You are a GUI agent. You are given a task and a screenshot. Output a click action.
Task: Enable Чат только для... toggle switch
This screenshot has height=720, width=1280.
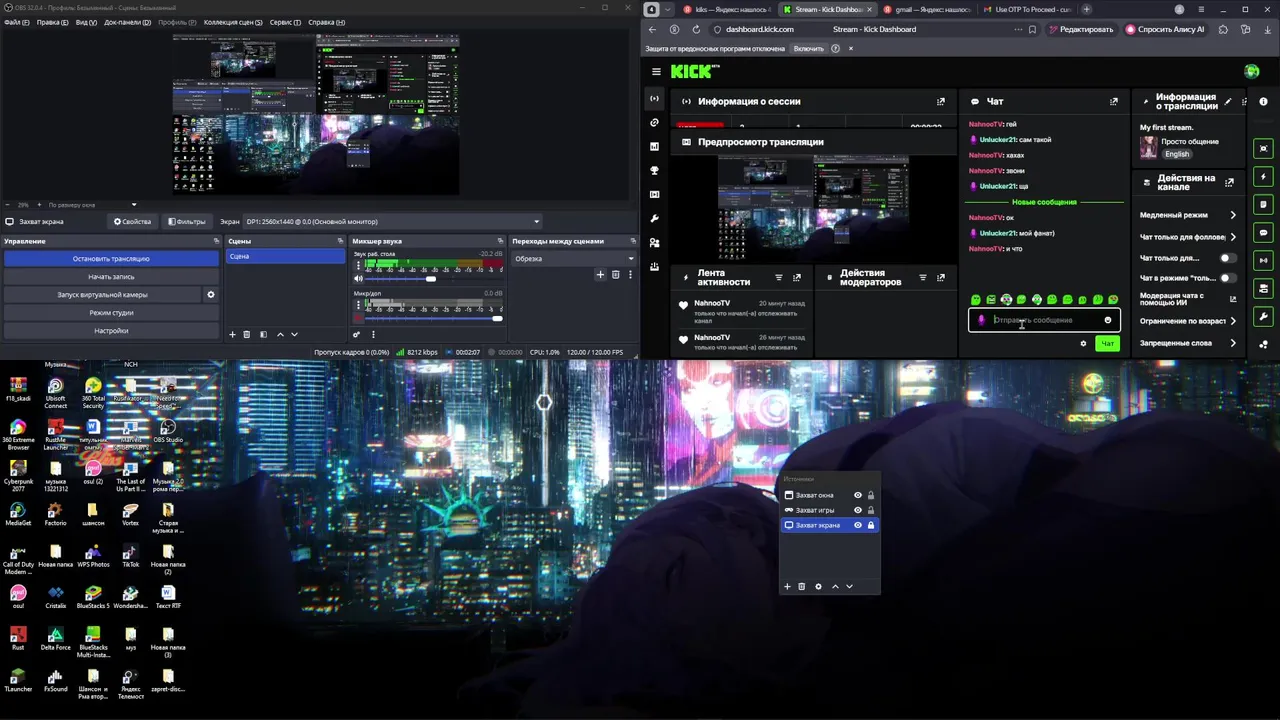pos(1227,258)
